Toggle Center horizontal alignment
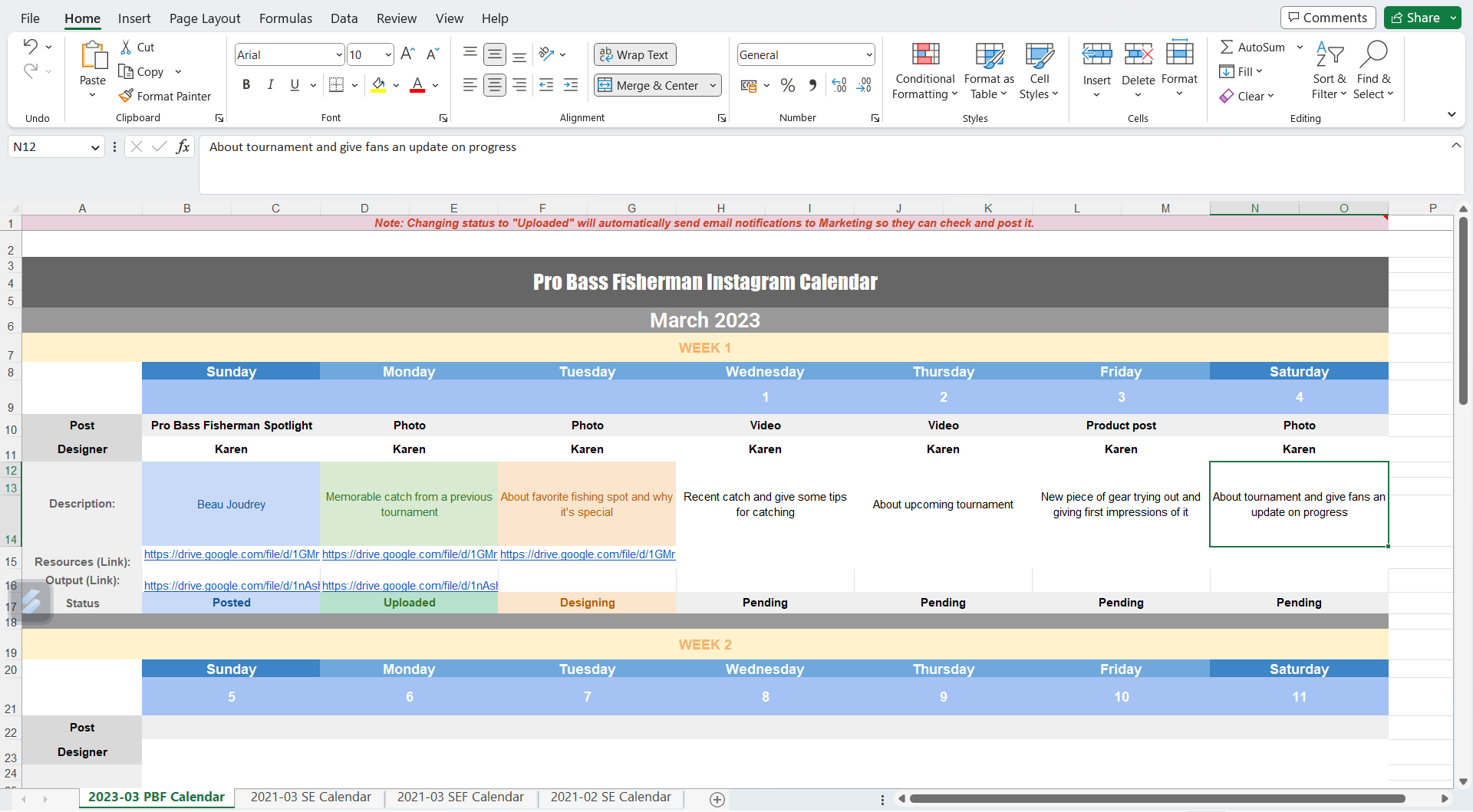The height and width of the screenshot is (812, 1473). pos(495,85)
